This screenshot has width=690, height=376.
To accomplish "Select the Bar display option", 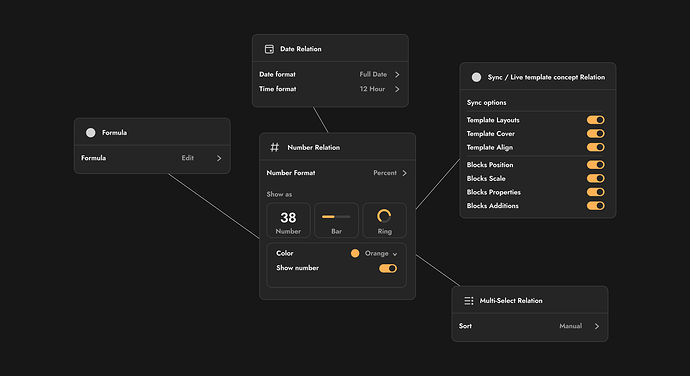I will pyautogui.click(x=336, y=220).
